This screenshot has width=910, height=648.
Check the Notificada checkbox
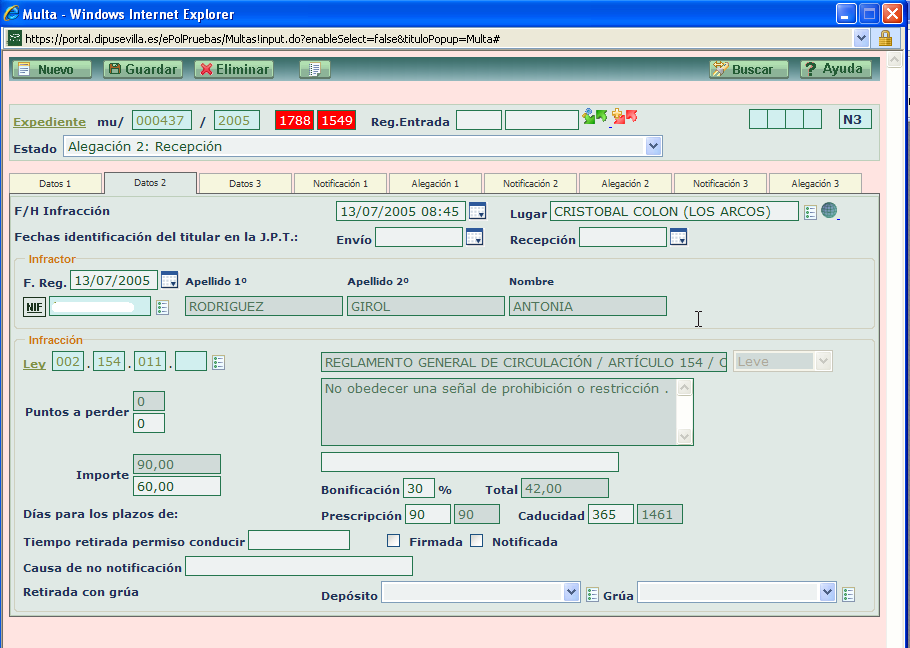(x=476, y=539)
